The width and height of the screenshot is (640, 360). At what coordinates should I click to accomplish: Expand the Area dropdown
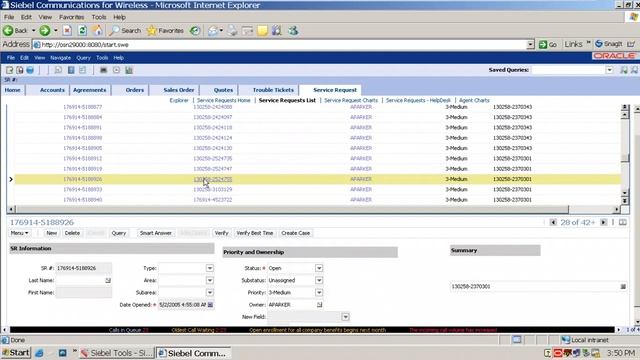coord(209,280)
